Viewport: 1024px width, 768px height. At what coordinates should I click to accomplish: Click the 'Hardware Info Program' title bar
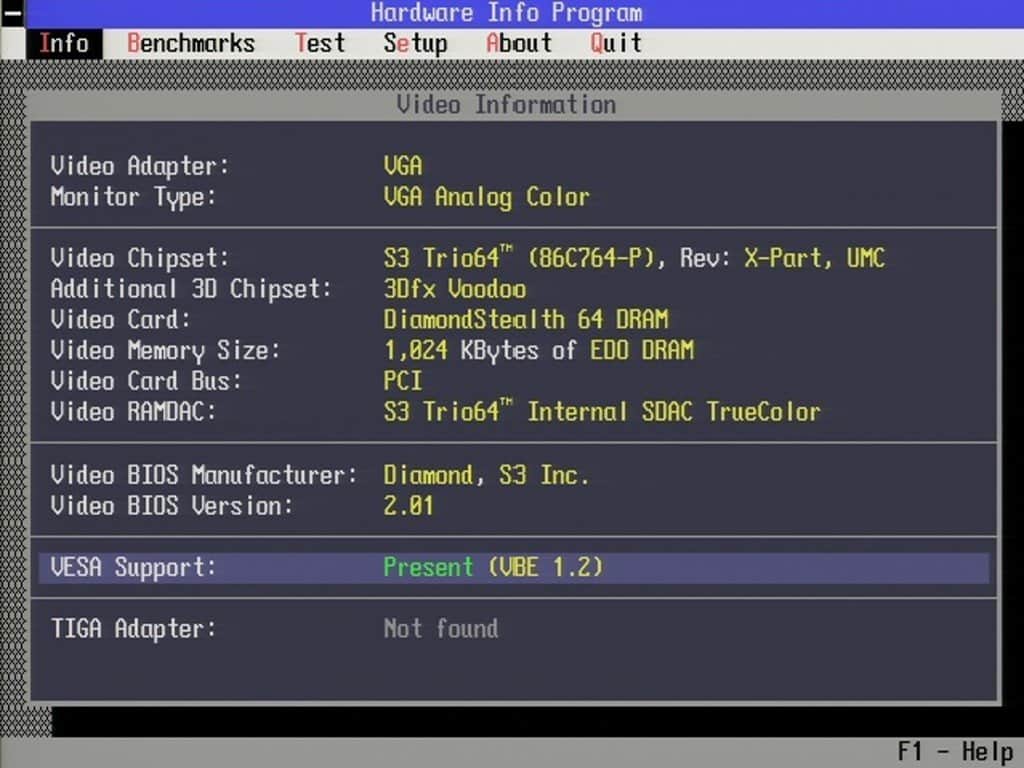point(507,13)
